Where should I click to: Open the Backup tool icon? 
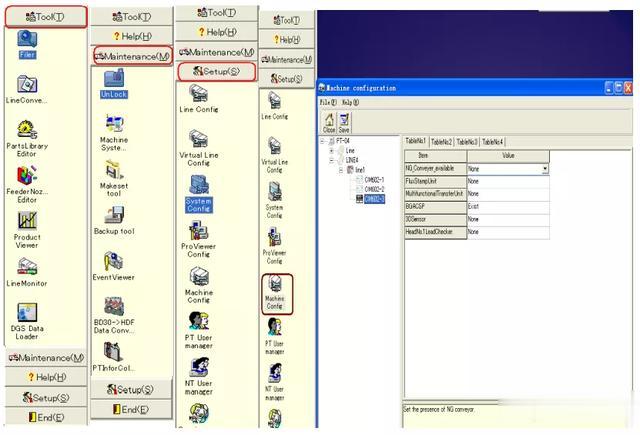[114, 220]
